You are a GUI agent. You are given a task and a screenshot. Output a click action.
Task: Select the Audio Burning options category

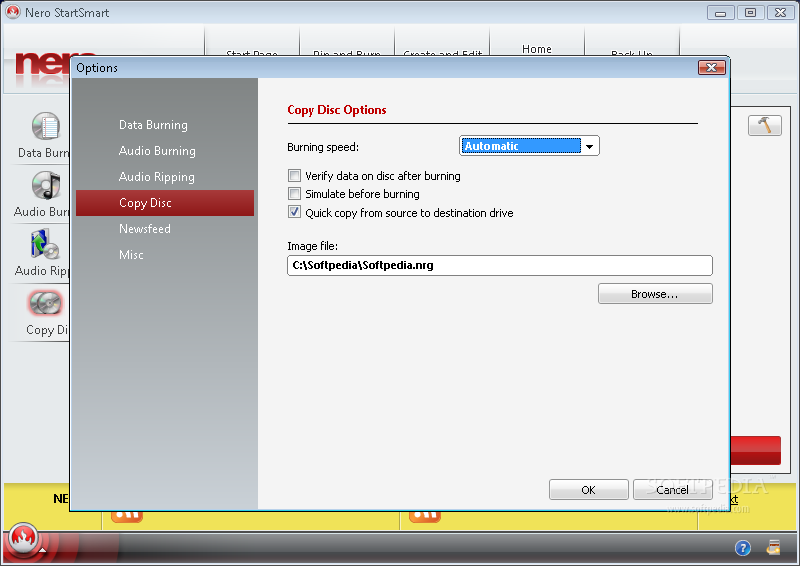[x=157, y=151]
